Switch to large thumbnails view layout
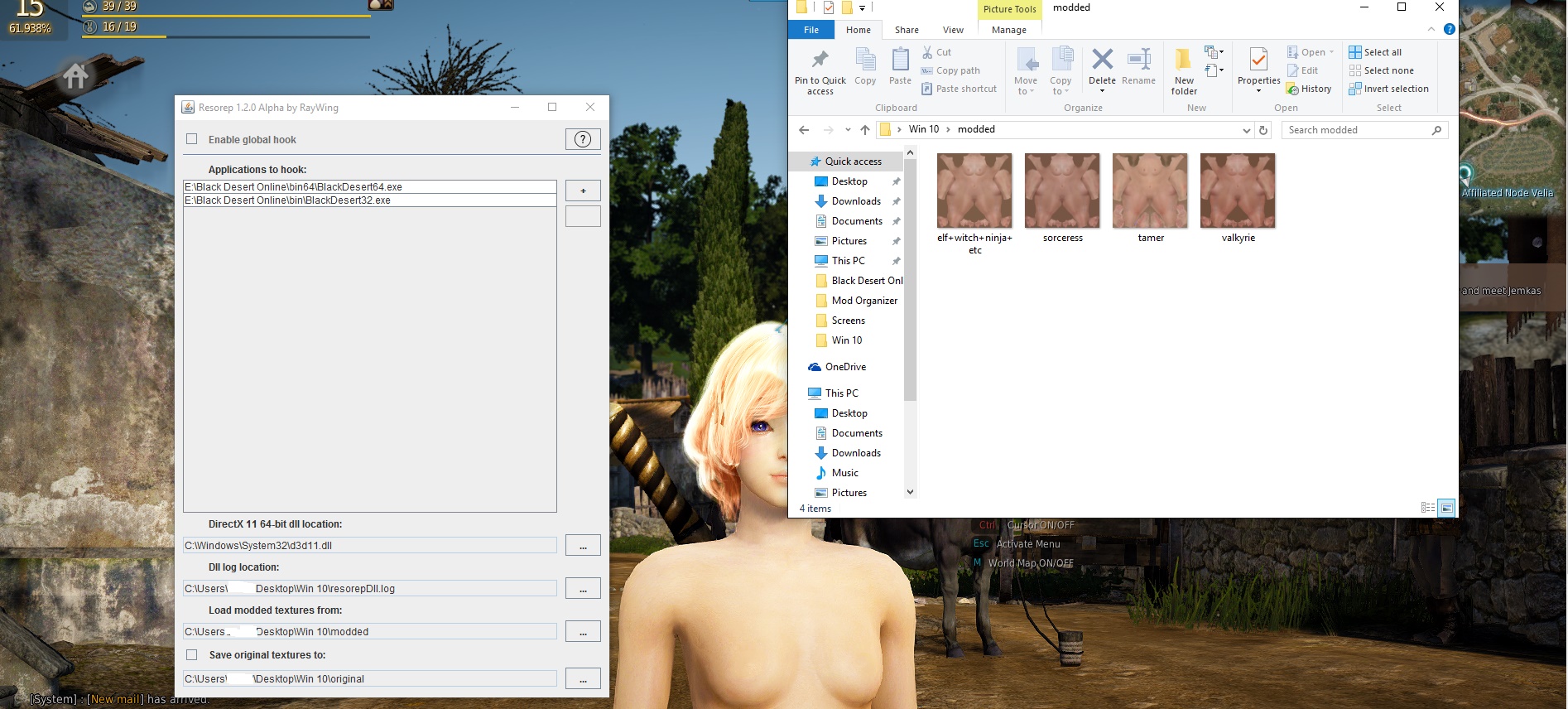The height and width of the screenshot is (709, 1568). 1446,508
